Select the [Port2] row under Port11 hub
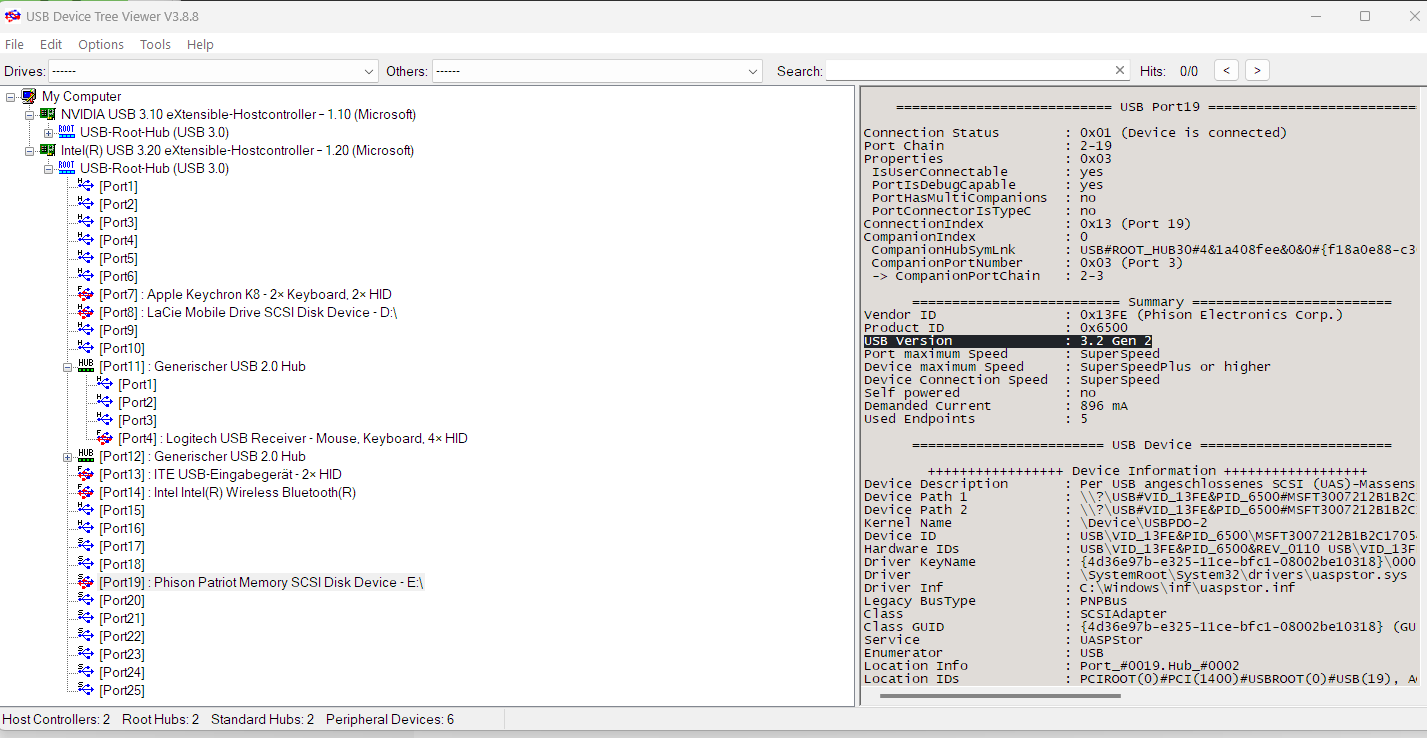 pyautogui.click(x=137, y=403)
